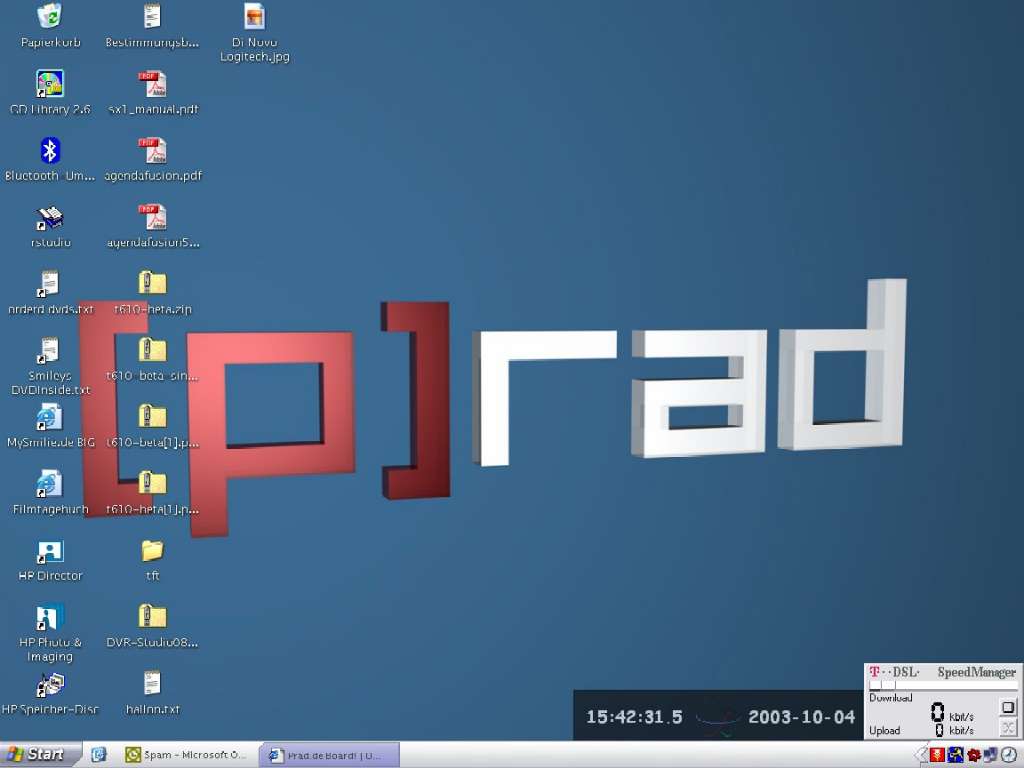
Task: Select the Di Novo Logitech.jpg image
Action: pyautogui.click(x=254, y=17)
